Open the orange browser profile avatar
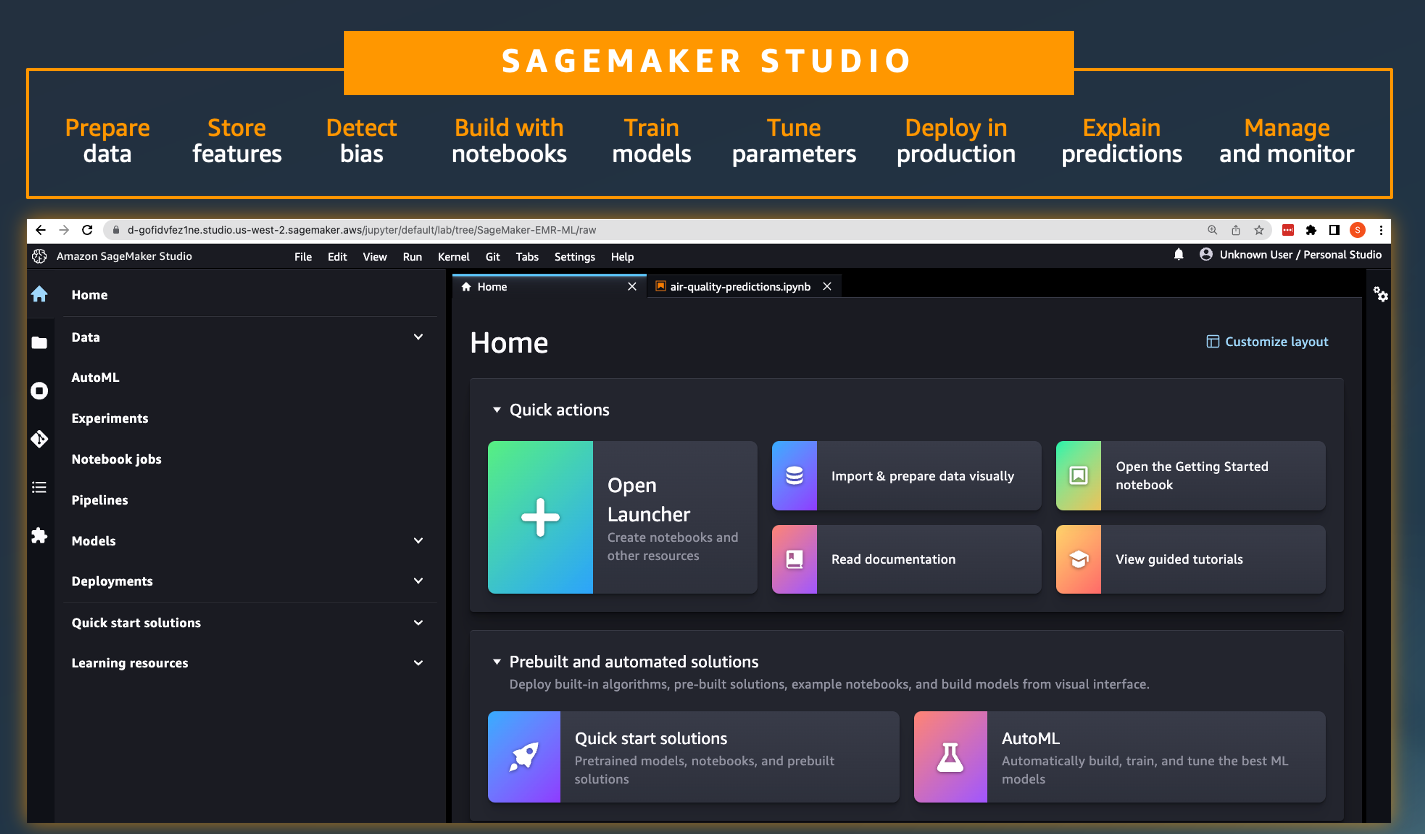The height and width of the screenshot is (834, 1425). 1357,230
